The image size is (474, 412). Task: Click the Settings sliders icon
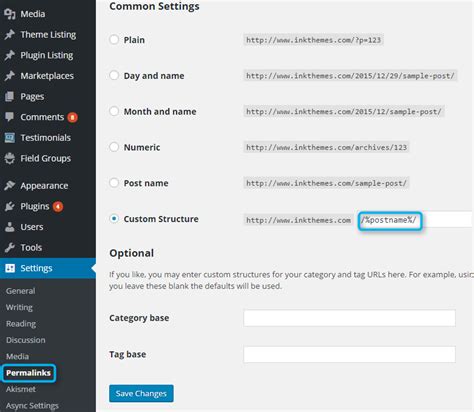point(10,268)
